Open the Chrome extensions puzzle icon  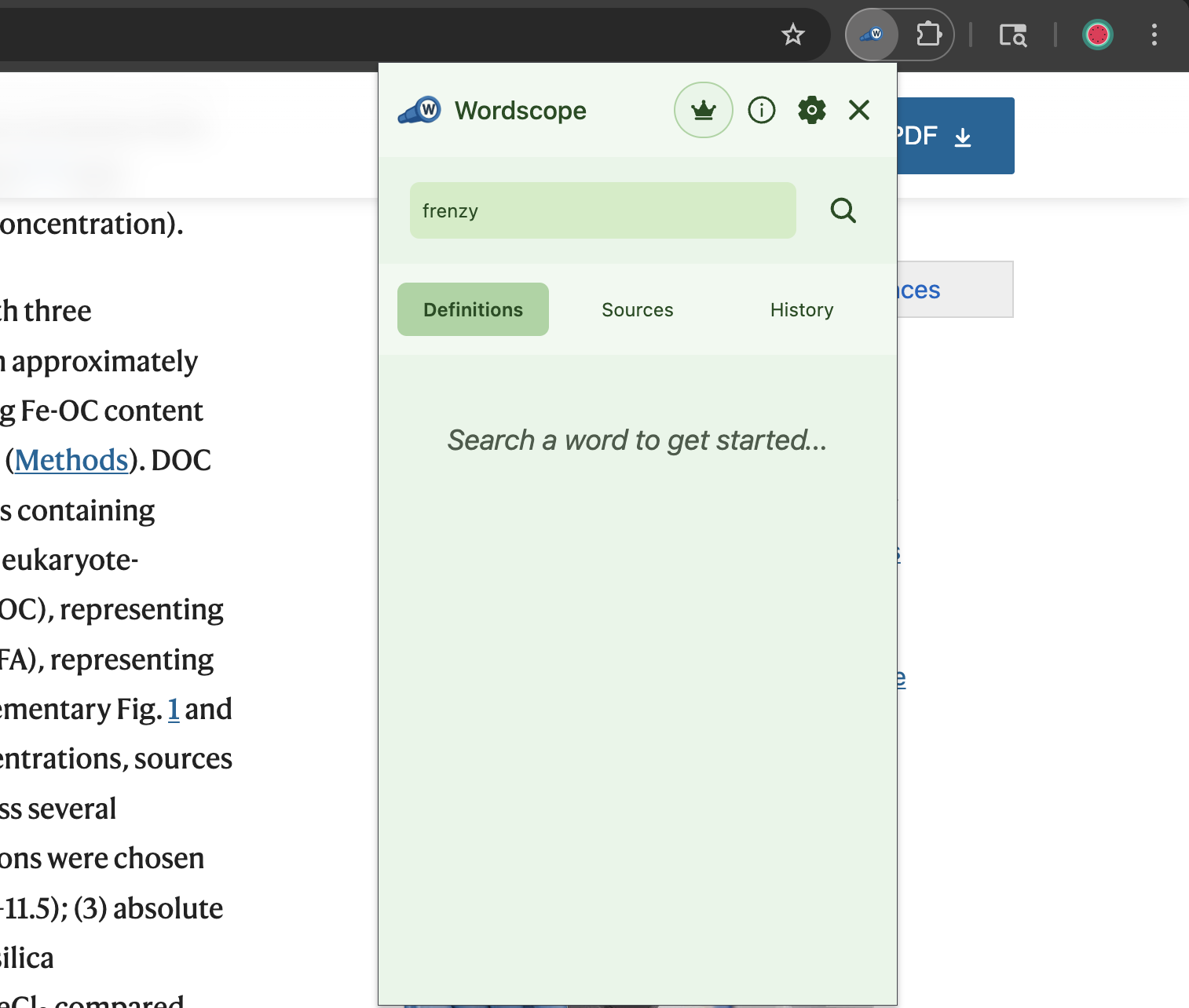click(927, 34)
